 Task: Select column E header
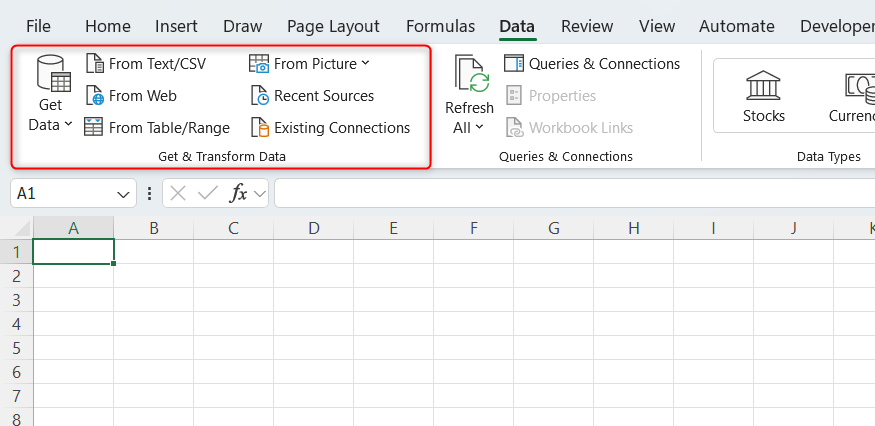pos(393,228)
